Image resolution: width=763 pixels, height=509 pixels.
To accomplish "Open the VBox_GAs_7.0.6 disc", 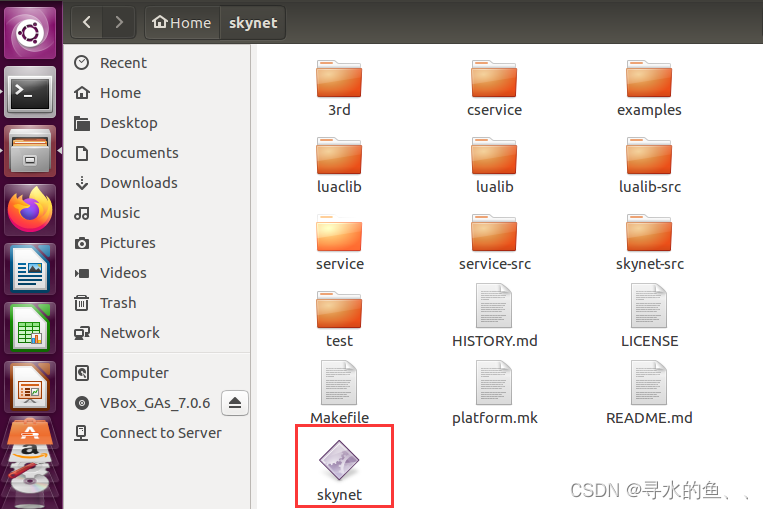I will [142, 403].
